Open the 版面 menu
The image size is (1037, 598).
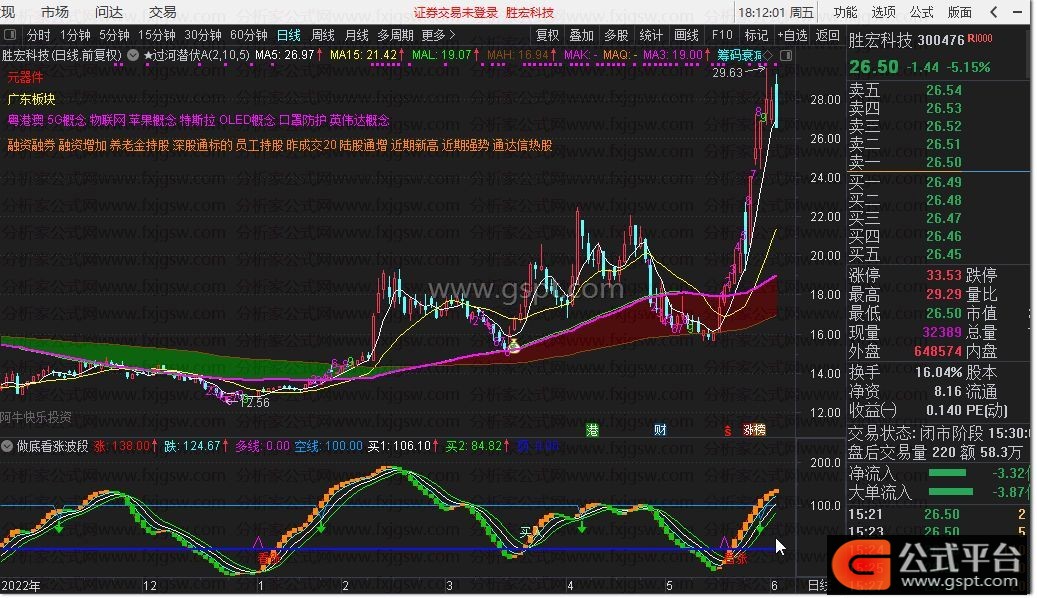[x=960, y=12]
